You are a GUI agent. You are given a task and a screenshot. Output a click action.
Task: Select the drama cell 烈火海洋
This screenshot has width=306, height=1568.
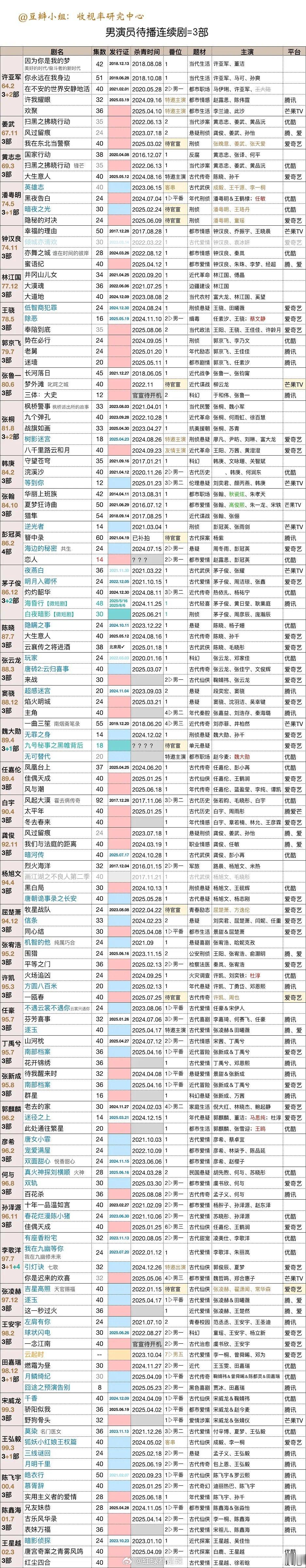(x=37, y=865)
